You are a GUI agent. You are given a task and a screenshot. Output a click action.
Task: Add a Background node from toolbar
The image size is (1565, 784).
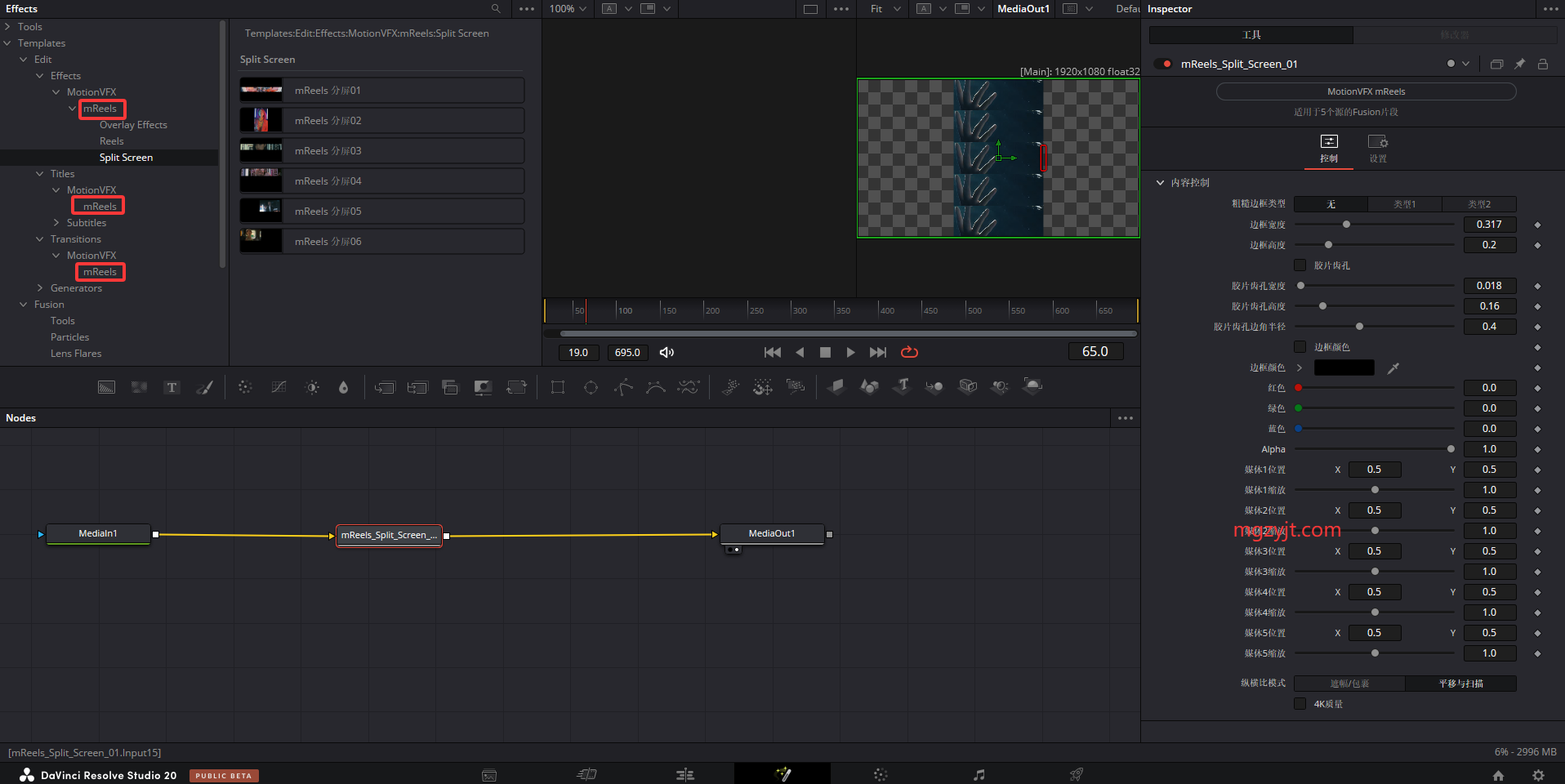[x=107, y=387]
